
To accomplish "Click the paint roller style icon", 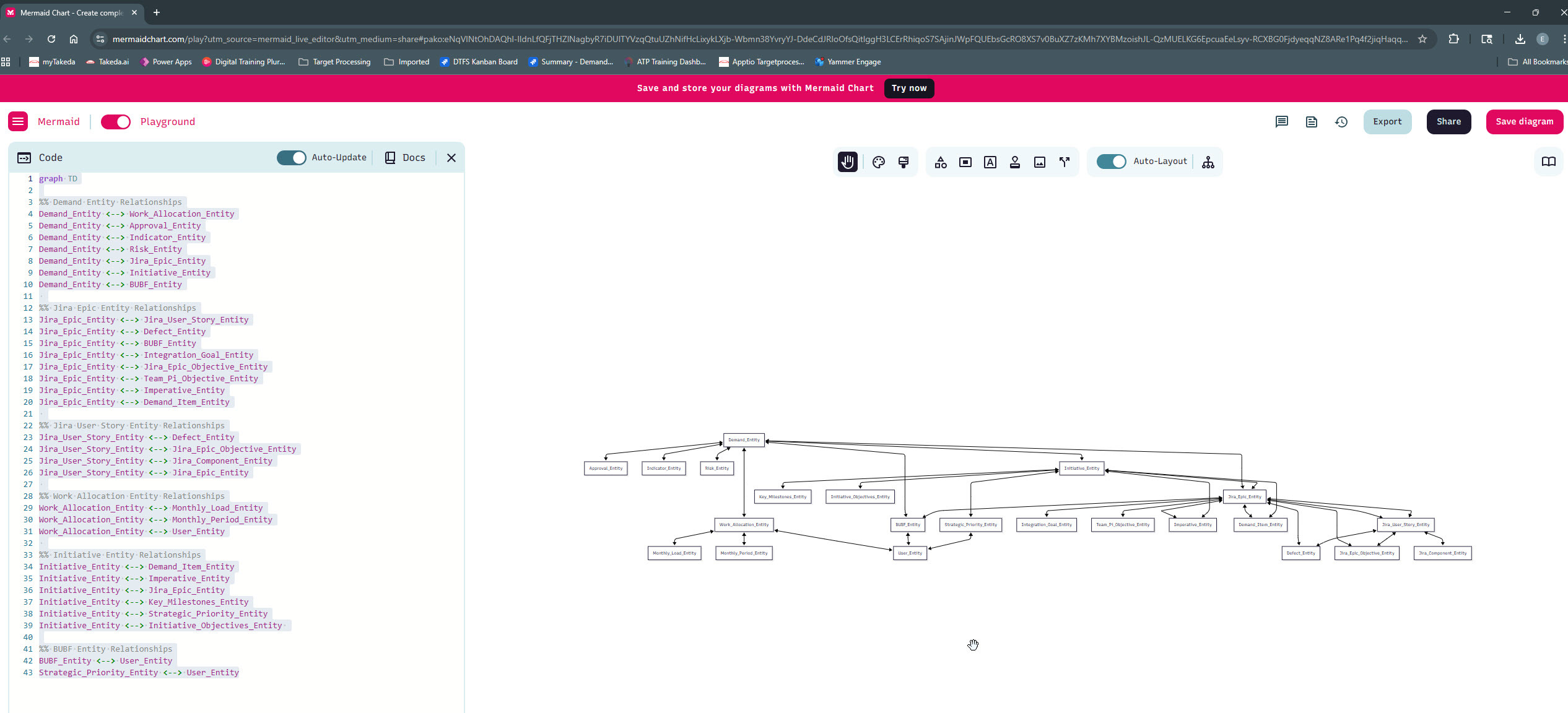I will (904, 162).
